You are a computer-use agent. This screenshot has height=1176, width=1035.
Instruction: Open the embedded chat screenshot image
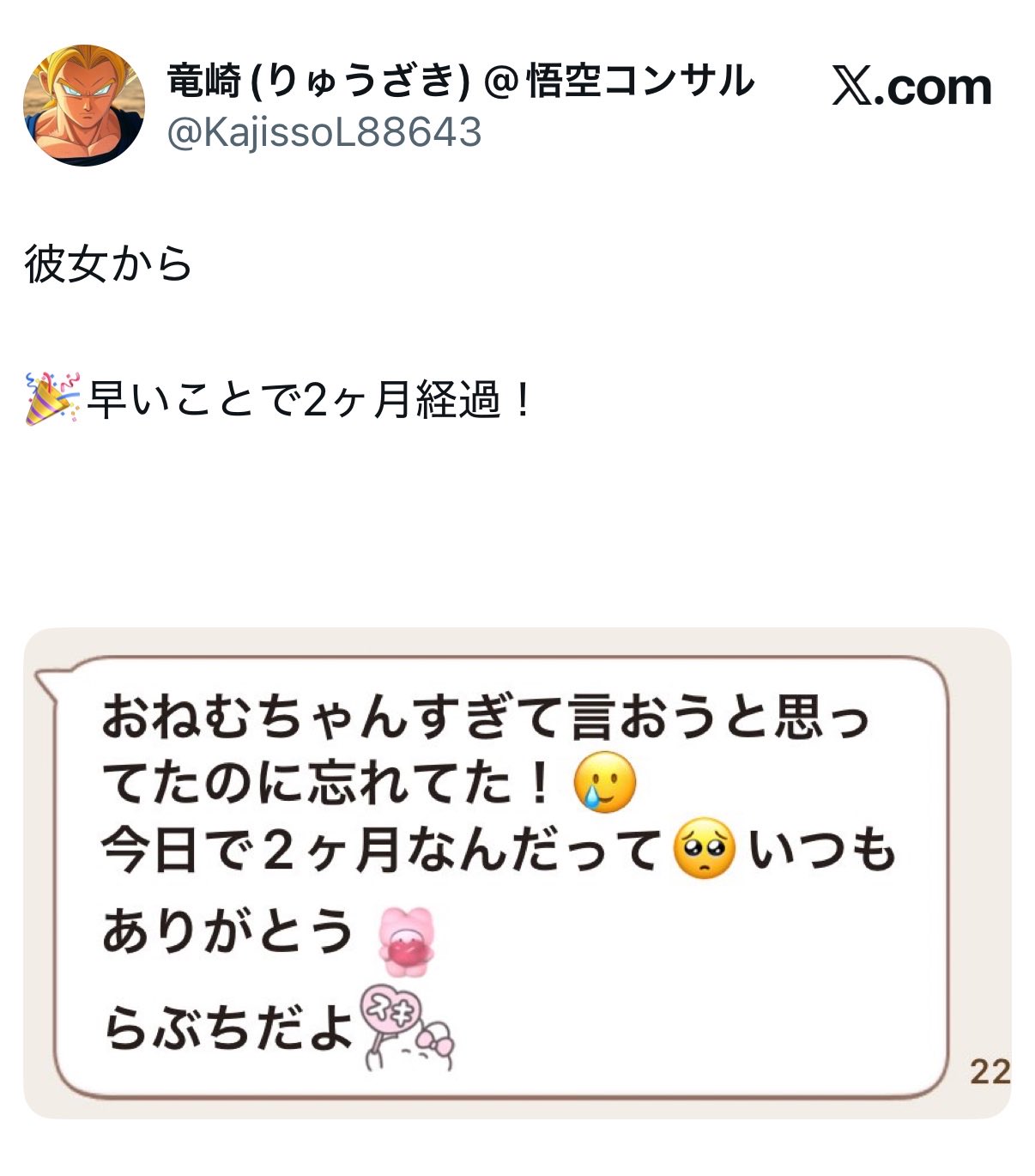tap(517, 873)
